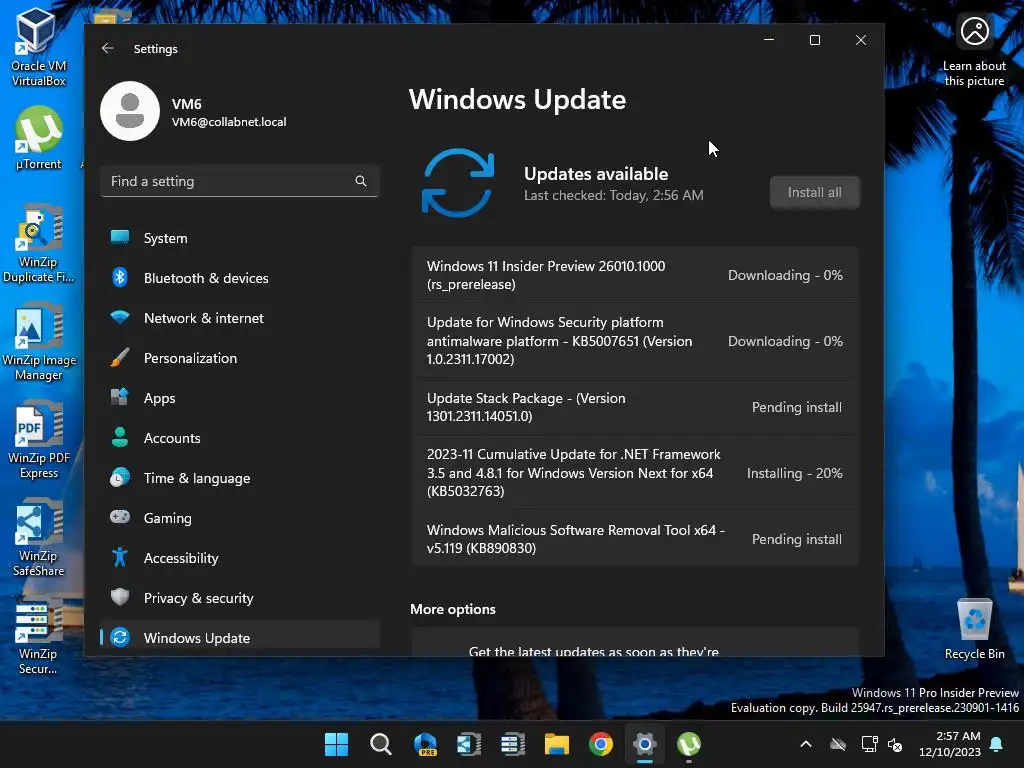1024x768 pixels.
Task: Focus the Find a setting search box
Action: (240, 181)
